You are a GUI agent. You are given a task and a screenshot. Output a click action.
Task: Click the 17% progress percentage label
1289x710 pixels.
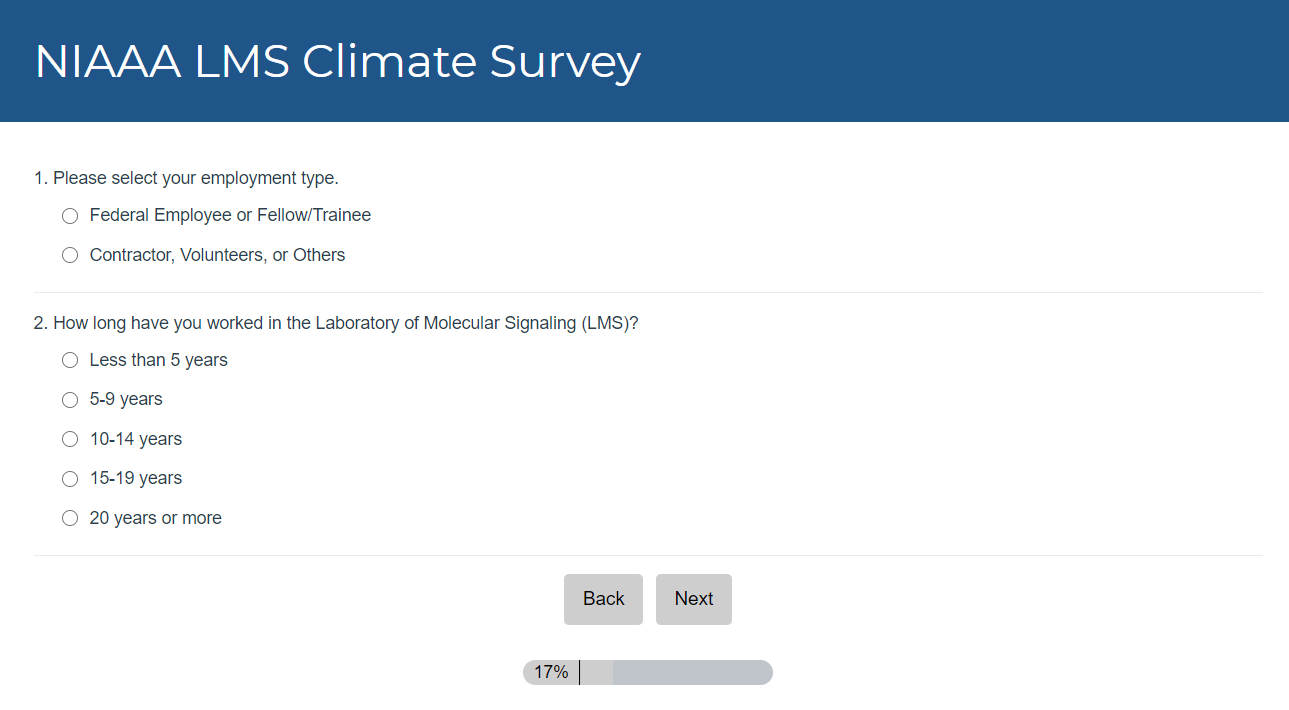[551, 672]
